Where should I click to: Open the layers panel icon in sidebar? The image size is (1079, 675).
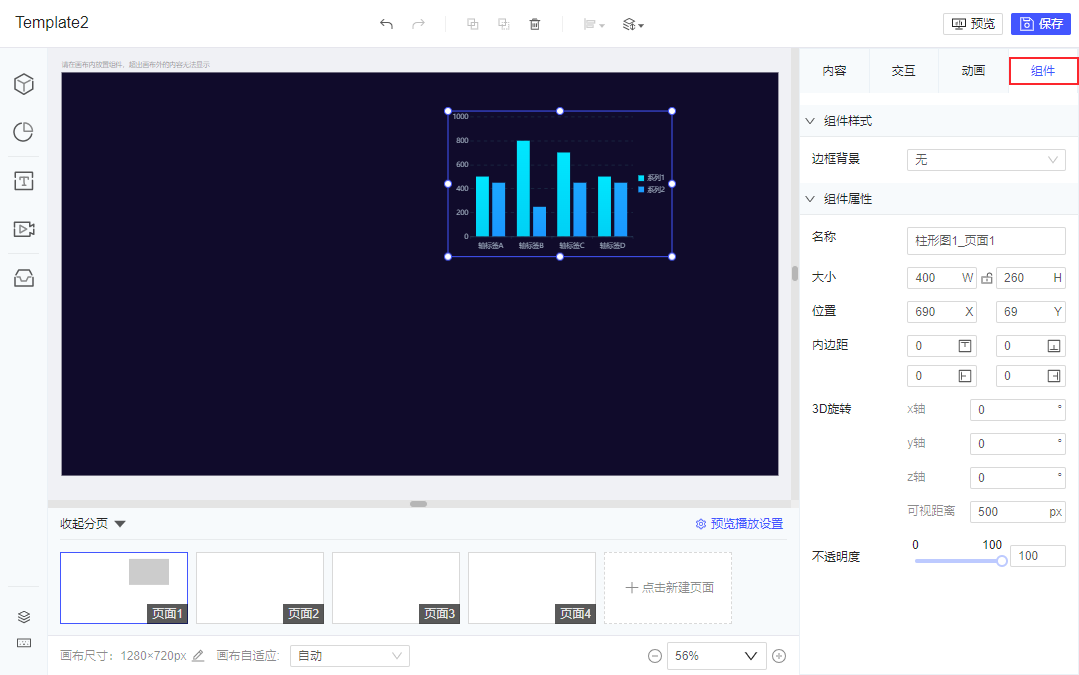(x=24, y=617)
